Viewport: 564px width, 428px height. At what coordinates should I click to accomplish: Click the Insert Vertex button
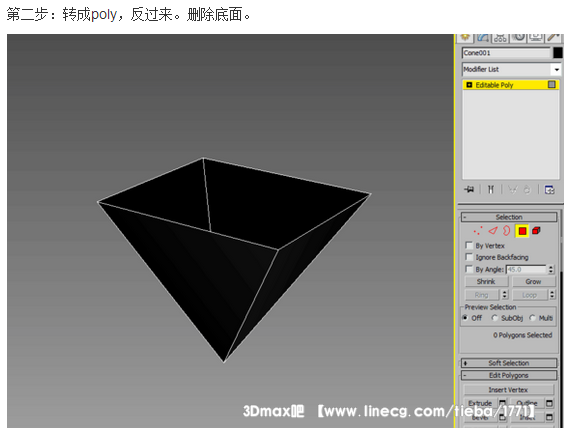pyautogui.click(x=508, y=390)
